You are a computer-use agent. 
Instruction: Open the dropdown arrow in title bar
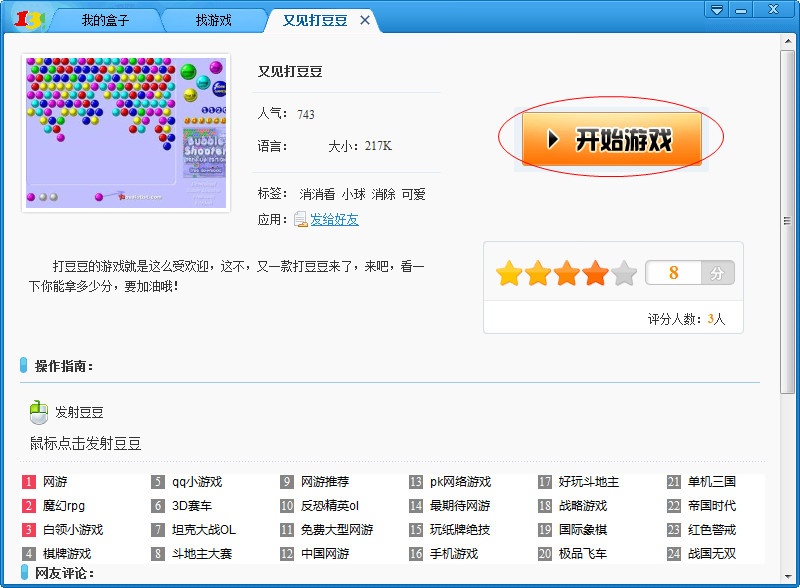pos(714,9)
